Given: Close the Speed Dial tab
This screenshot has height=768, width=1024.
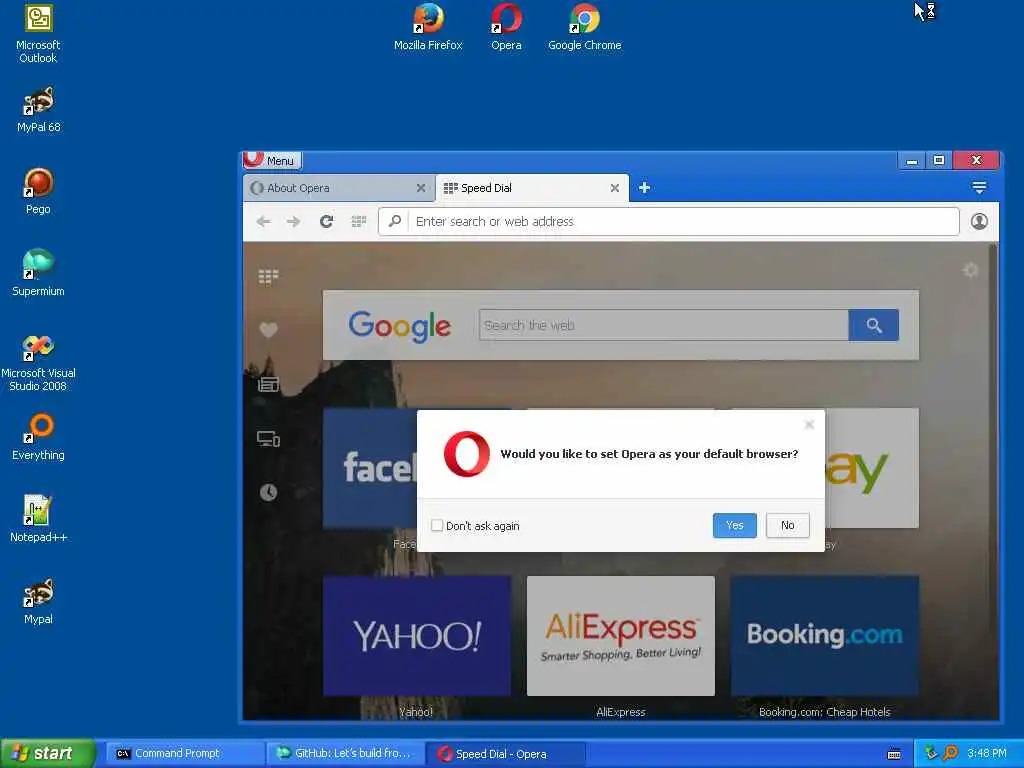Looking at the screenshot, I should [615, 188].
